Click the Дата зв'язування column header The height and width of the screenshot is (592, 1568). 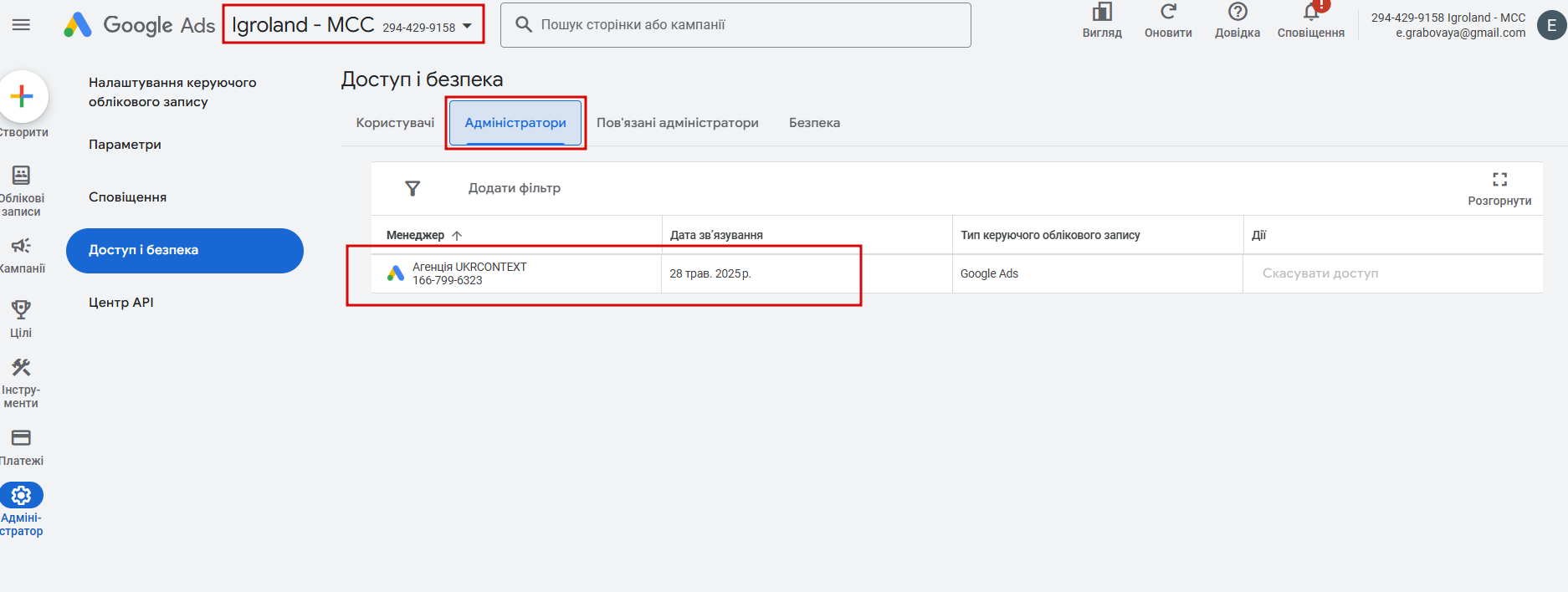click(716, 235)
